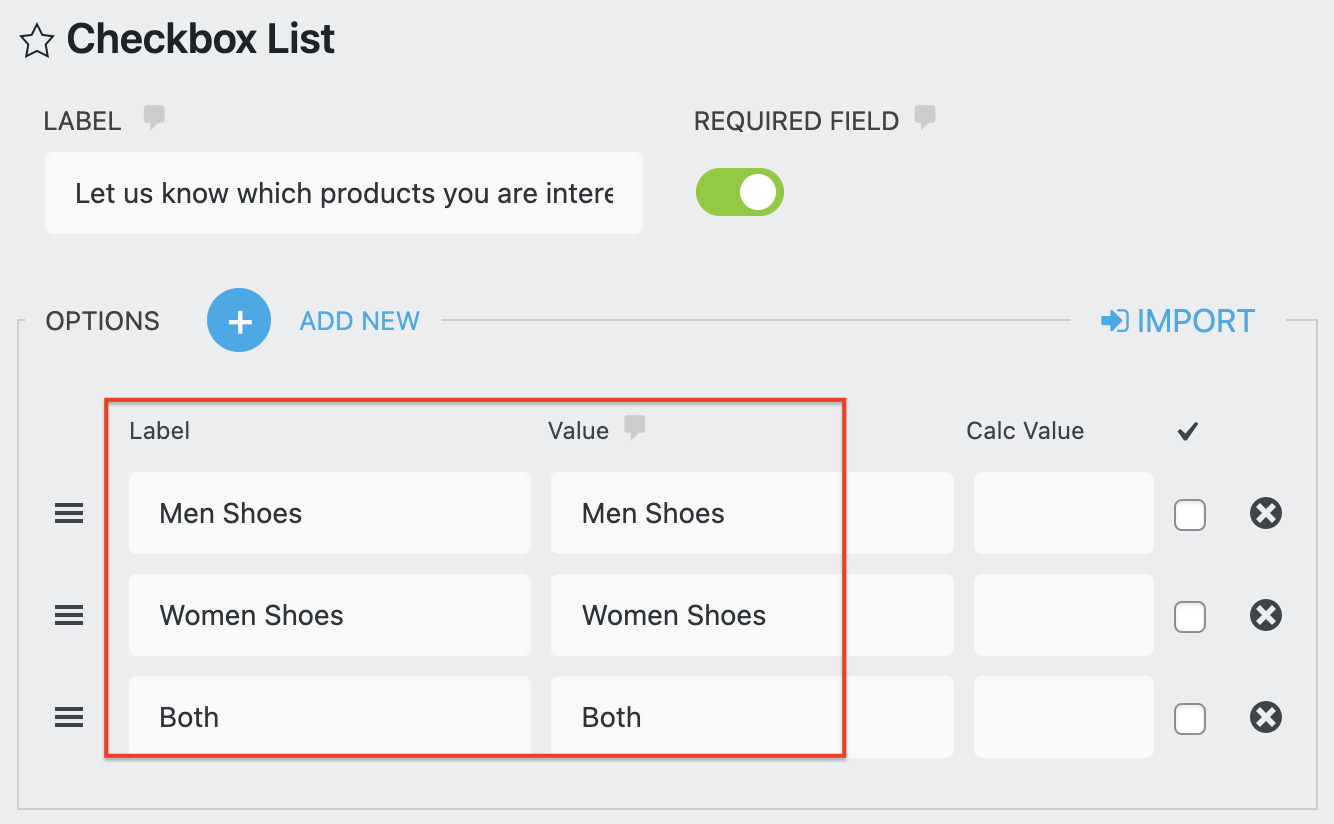1334x824 pixels.
Task: Click the Calc Value field for Men Shoes
Action: click(x=1063, y=513)
